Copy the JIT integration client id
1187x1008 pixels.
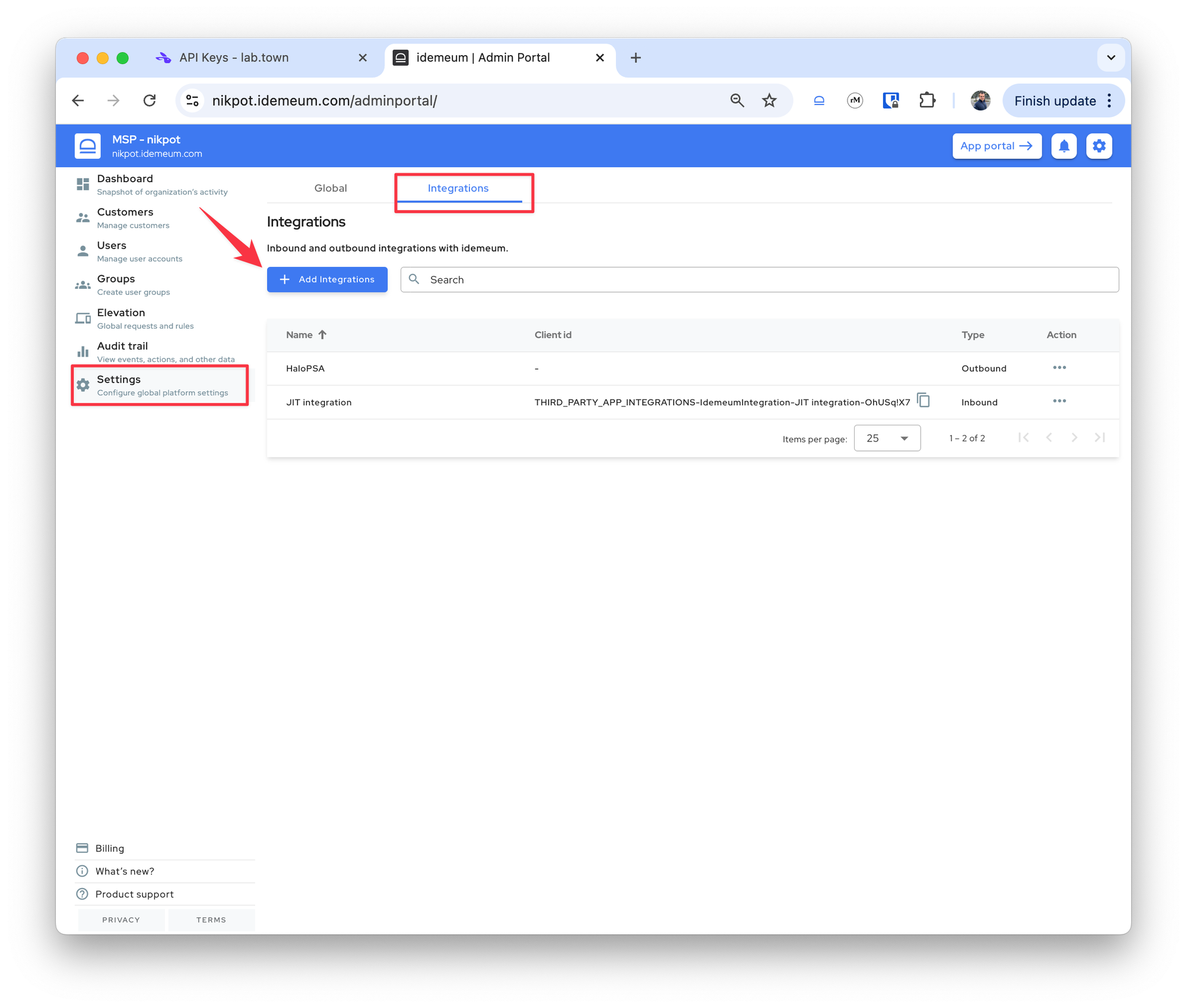tap(923, 400)
